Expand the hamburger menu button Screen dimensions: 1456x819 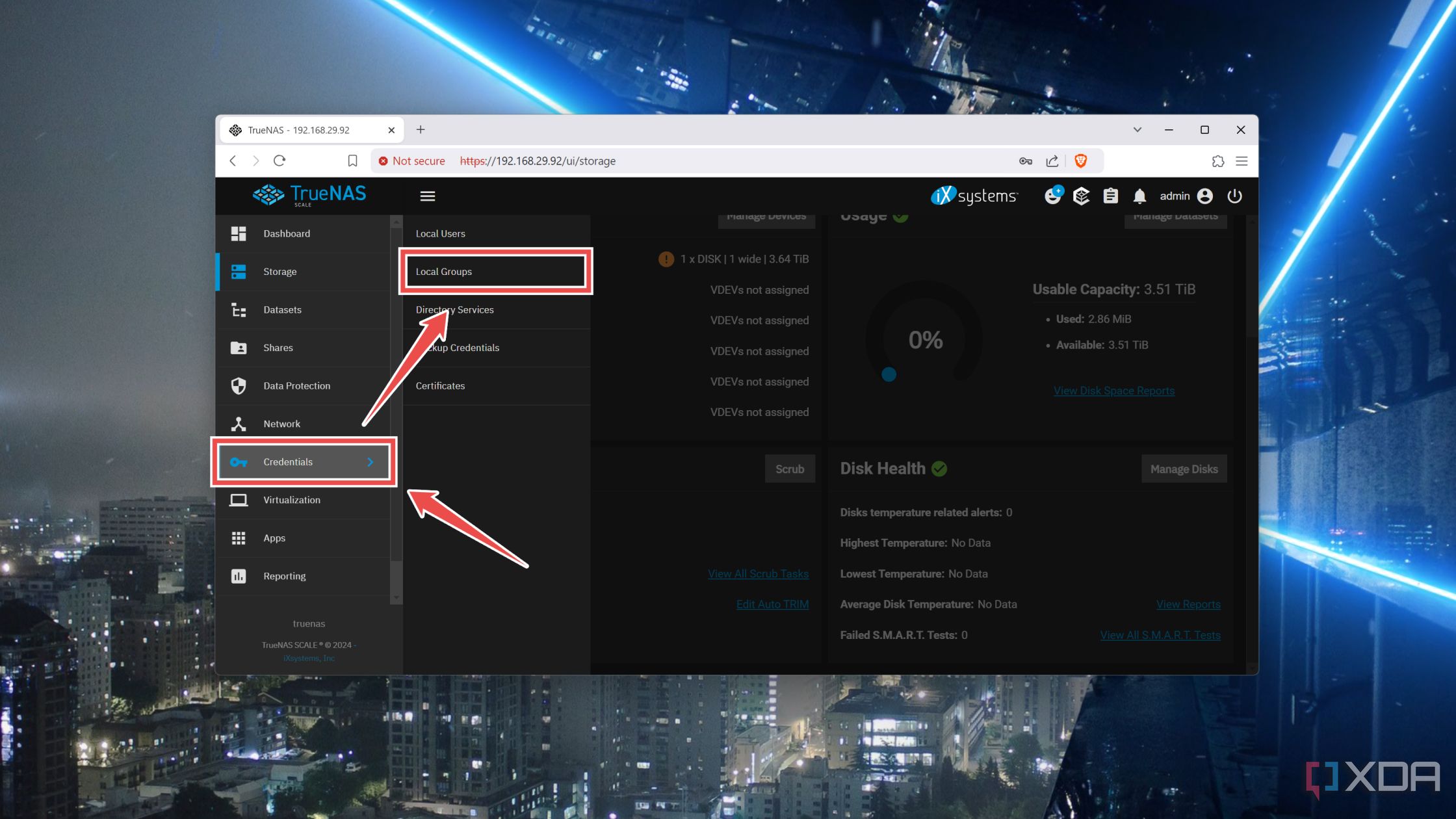[427, 195]
